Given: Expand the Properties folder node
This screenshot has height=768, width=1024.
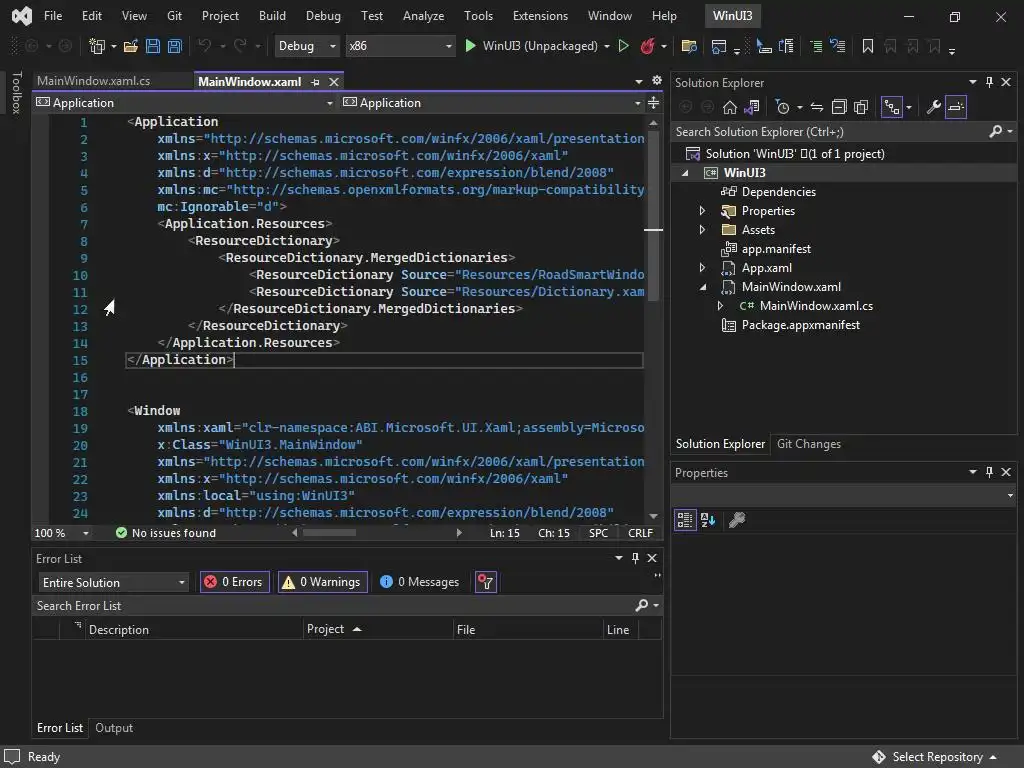Looking at the screenshot, I should point(702,211).
